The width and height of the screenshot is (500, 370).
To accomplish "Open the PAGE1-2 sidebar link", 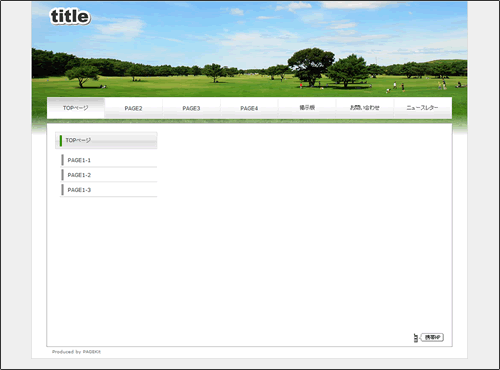I will tap(109, 175).
